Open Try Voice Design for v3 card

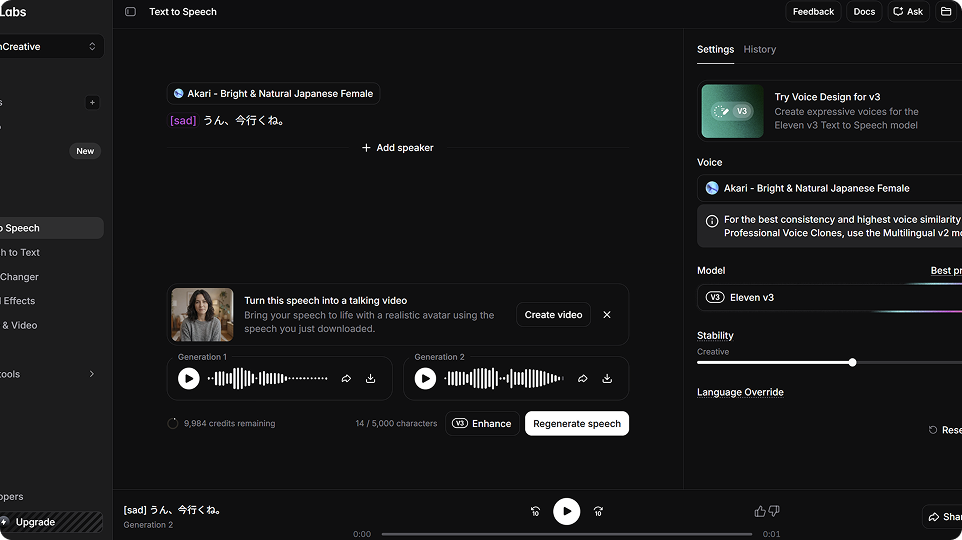[831, 111]
